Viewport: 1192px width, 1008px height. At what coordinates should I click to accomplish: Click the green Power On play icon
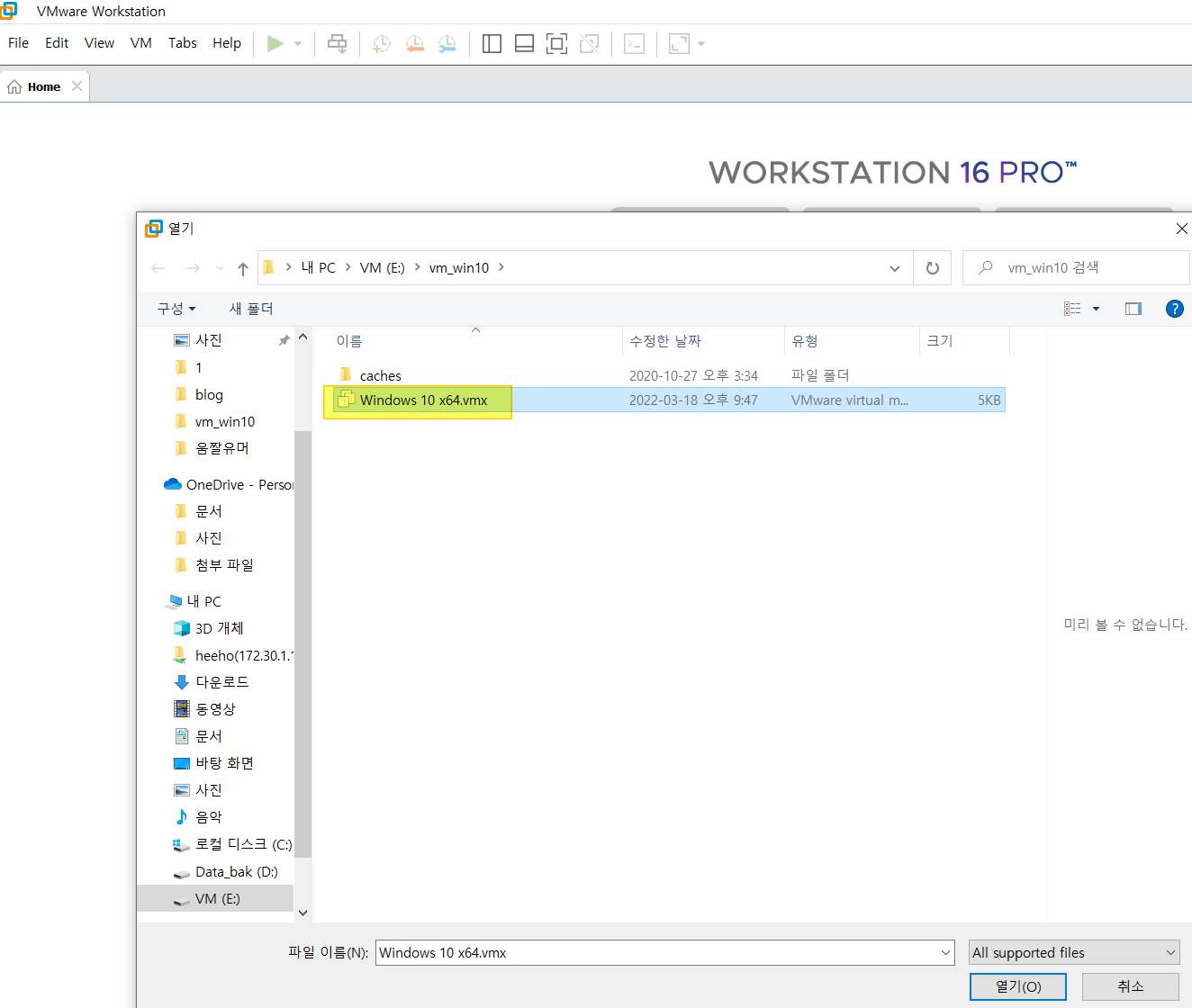[275, 43]
